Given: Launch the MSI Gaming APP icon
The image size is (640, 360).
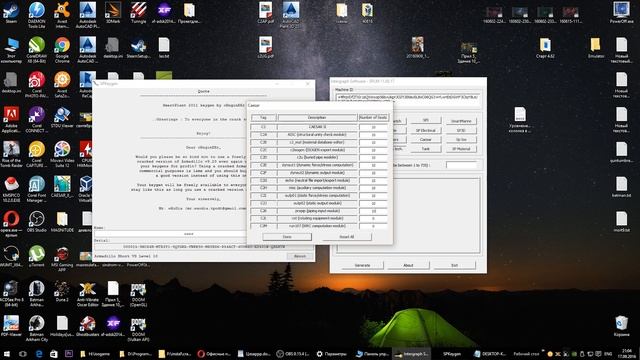Looking at the screenshot, I should (x=62, y=259).
